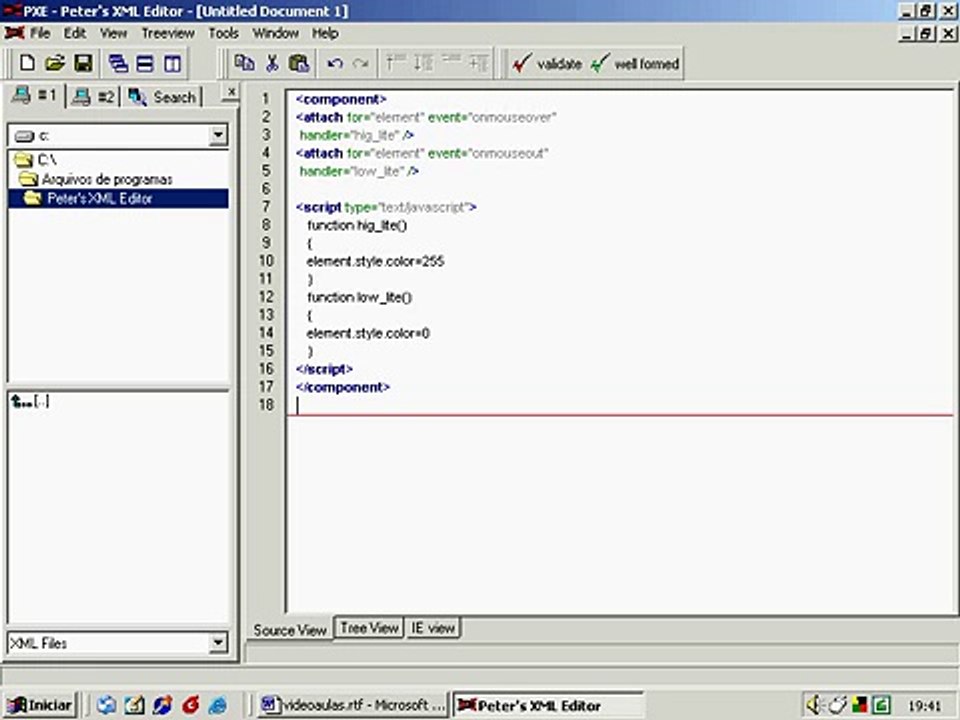Paste the clipboard with the paste icon

coord(299,63)
